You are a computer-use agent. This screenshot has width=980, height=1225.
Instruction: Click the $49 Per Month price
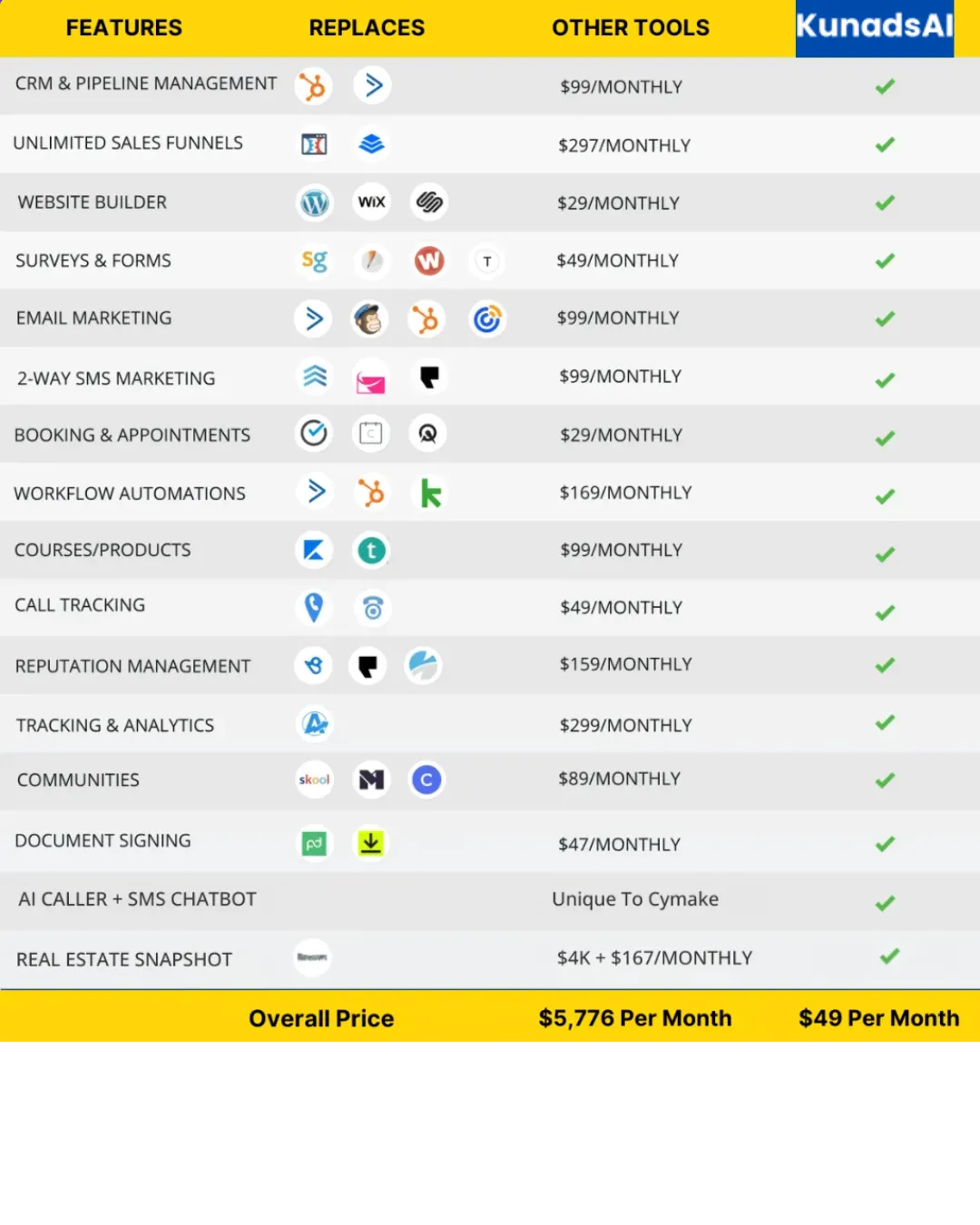pos(878,1018)
